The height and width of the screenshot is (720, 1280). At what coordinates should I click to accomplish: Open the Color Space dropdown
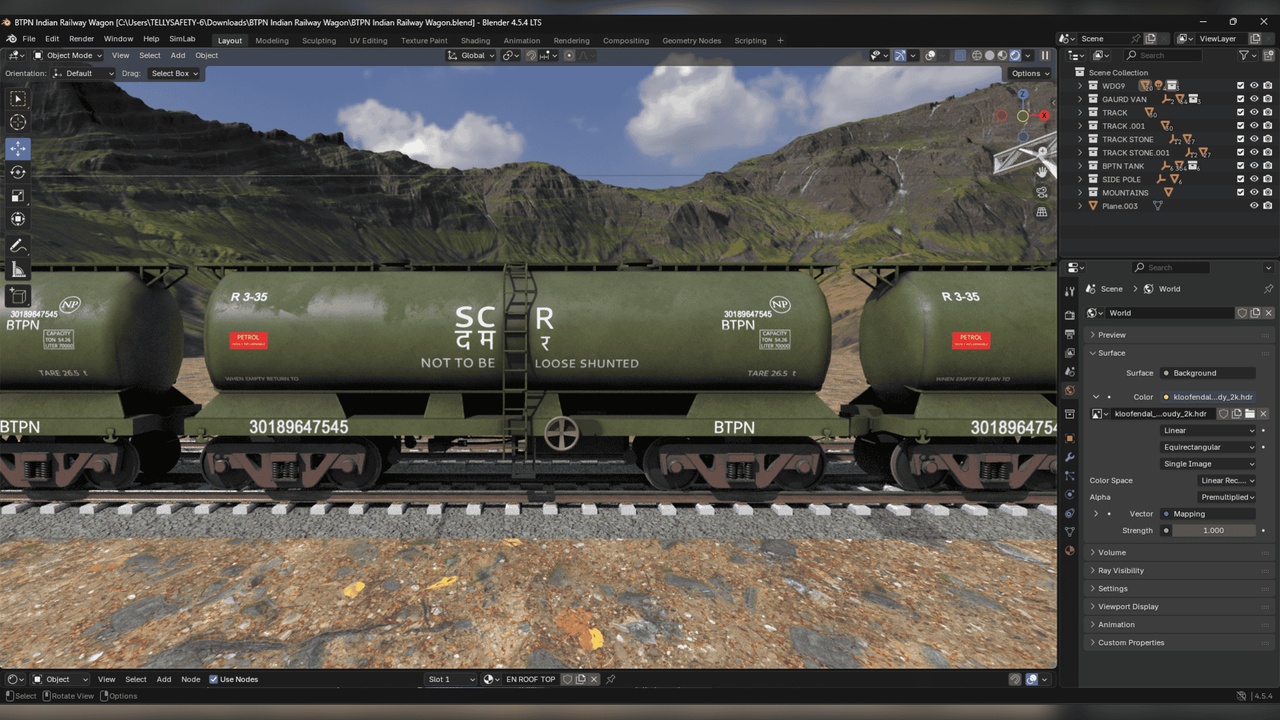(1226, 480)
